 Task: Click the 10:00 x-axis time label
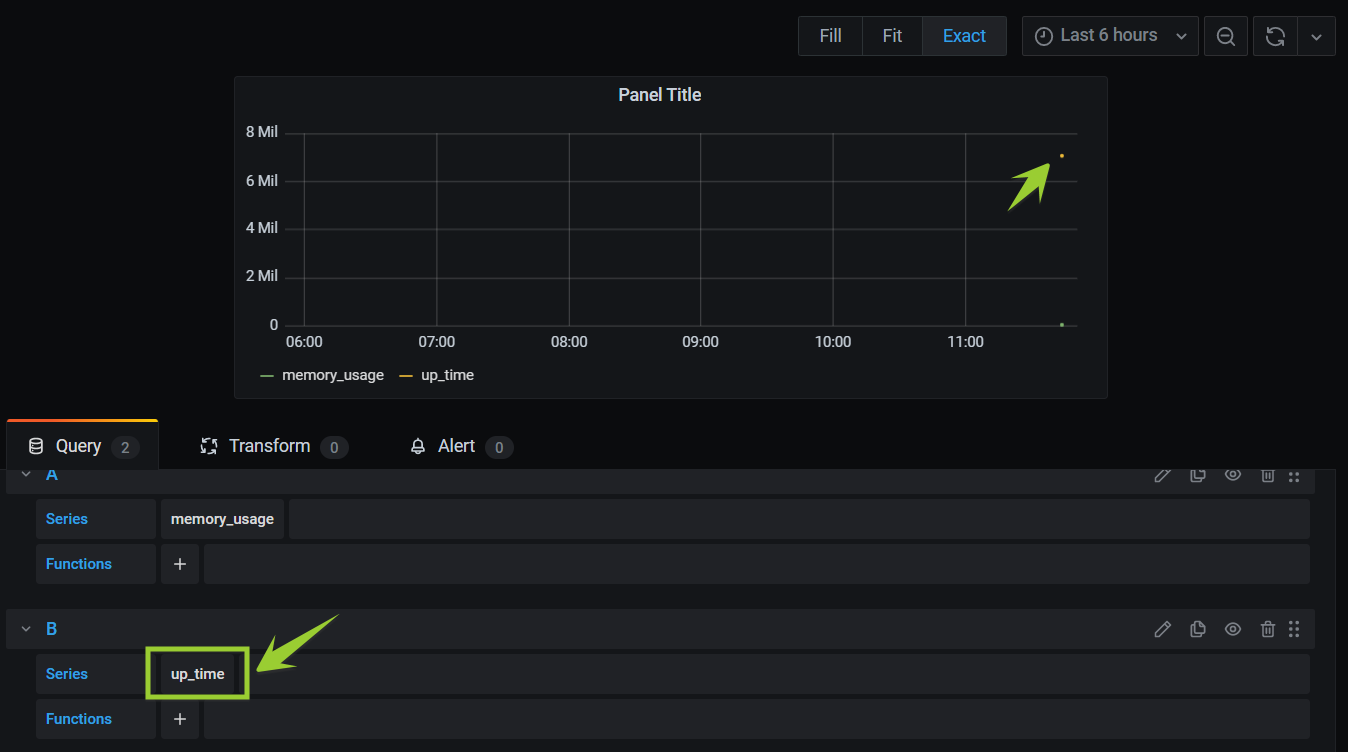pos(833,342)
